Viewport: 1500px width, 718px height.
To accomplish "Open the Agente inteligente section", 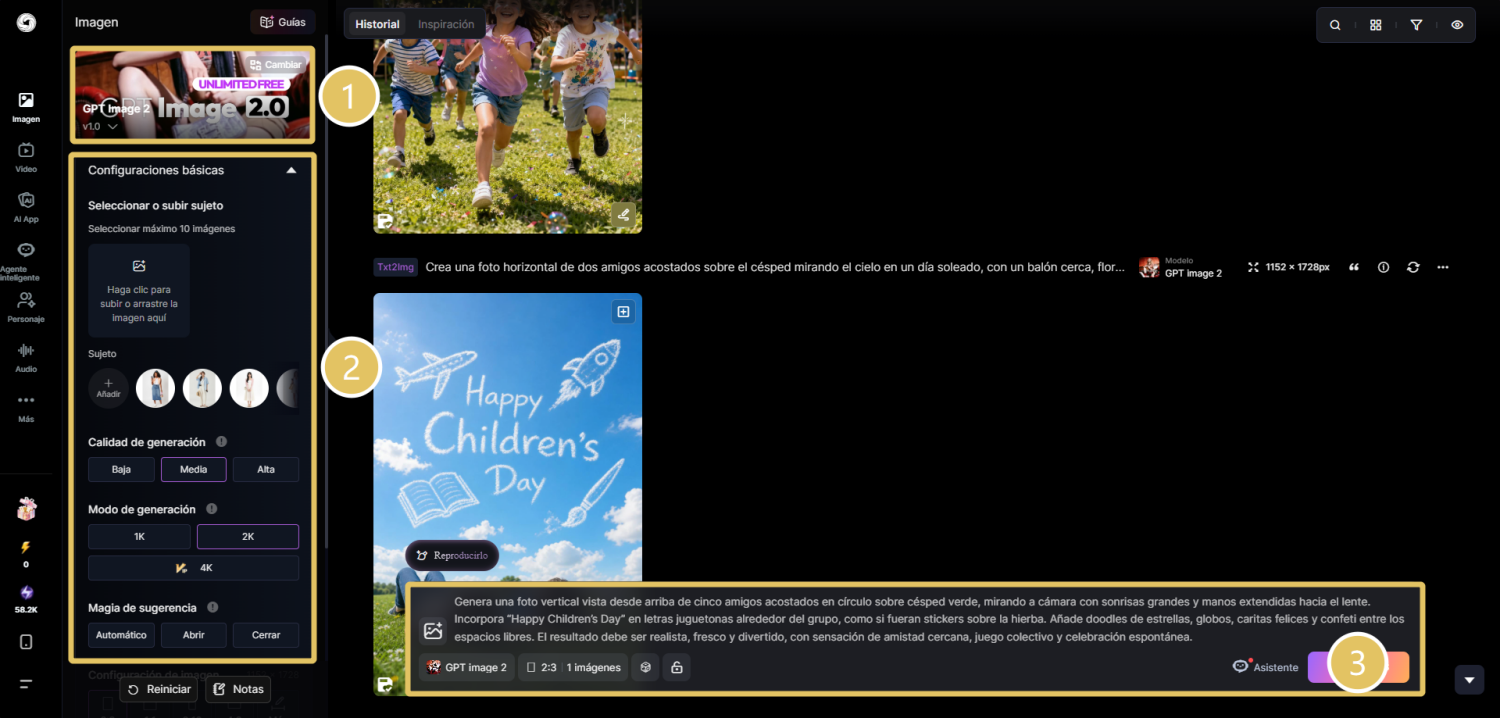I will click(26, 260).
